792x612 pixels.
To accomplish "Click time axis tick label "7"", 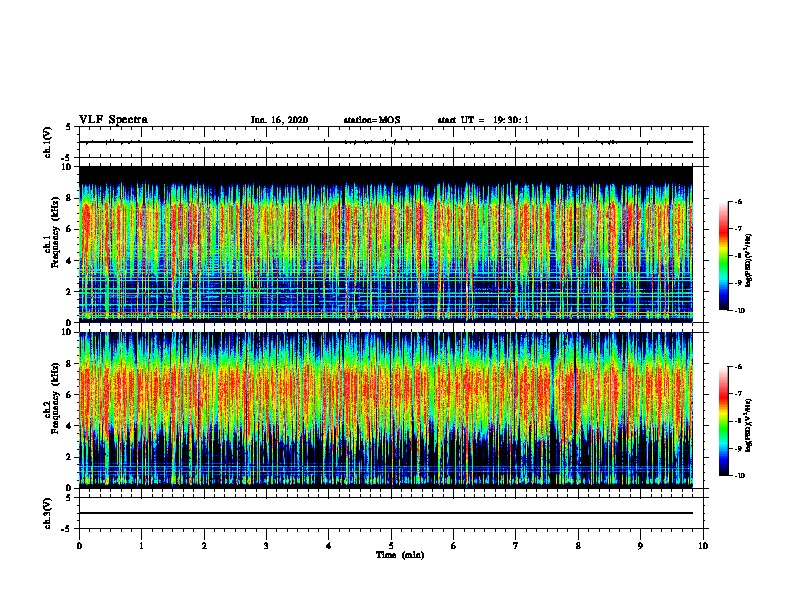I will click(516, 546).
